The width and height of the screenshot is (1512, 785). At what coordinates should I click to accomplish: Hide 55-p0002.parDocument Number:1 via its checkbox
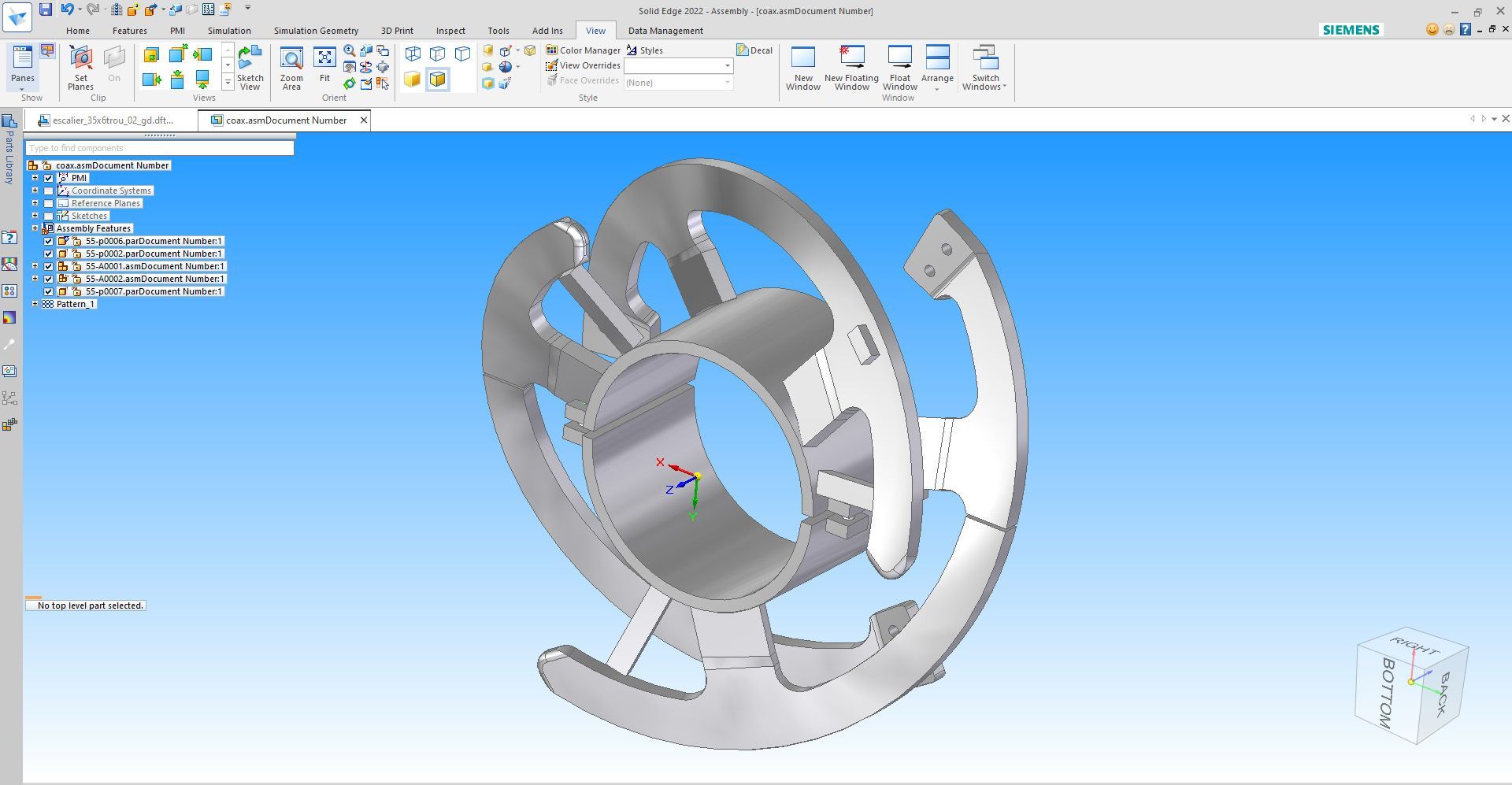click(x=49, y=254)
